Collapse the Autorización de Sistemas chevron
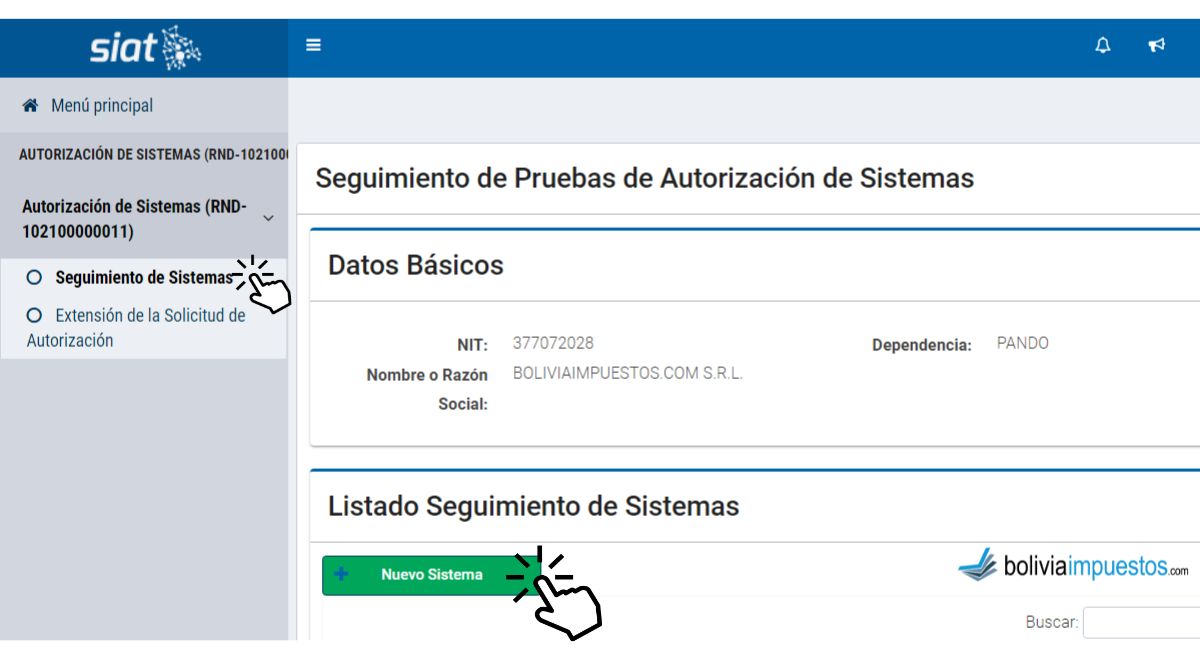1200x670 pixels. click(x=267, y=218)
